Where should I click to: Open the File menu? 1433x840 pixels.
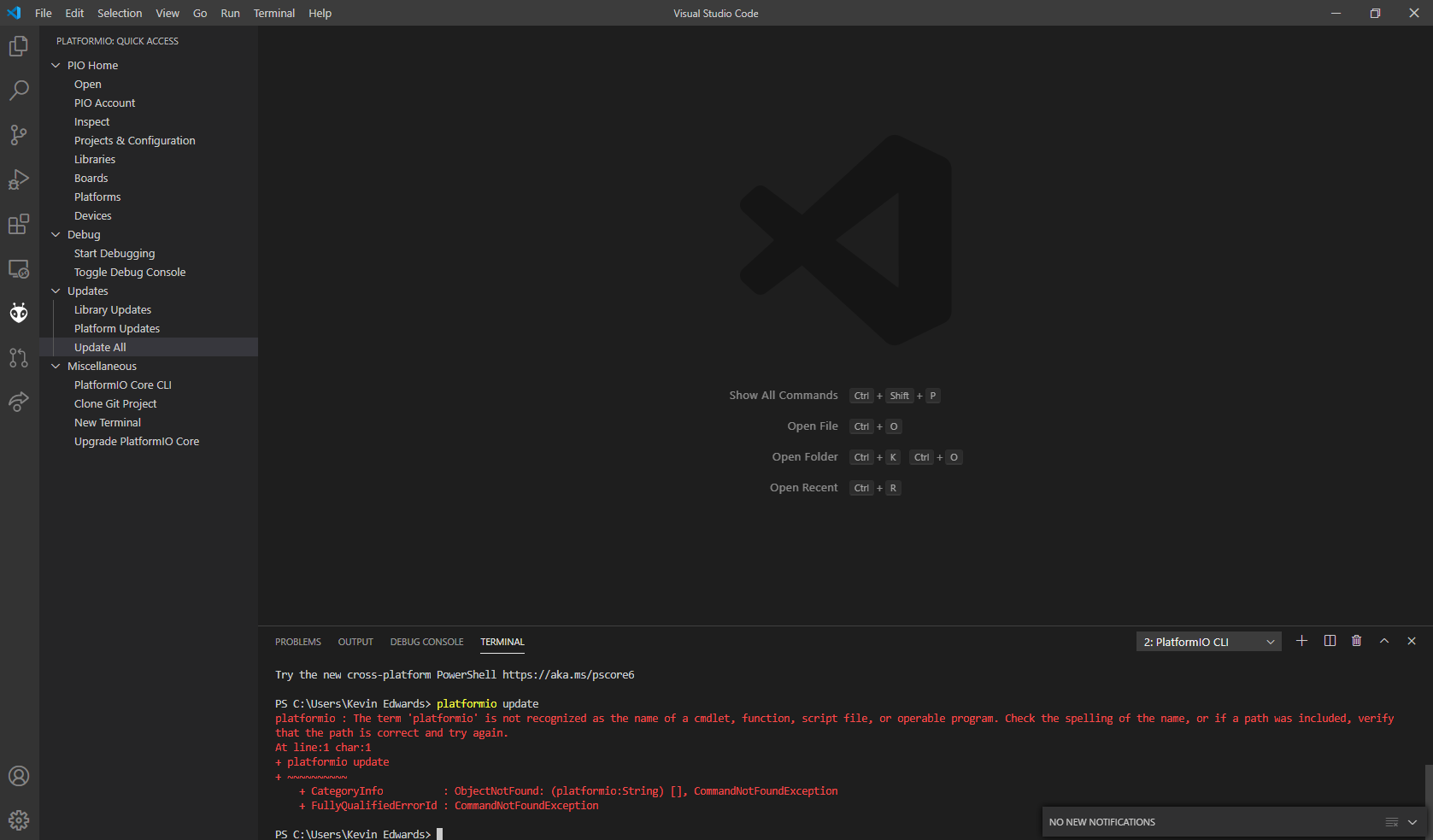(x=44, y=13)
